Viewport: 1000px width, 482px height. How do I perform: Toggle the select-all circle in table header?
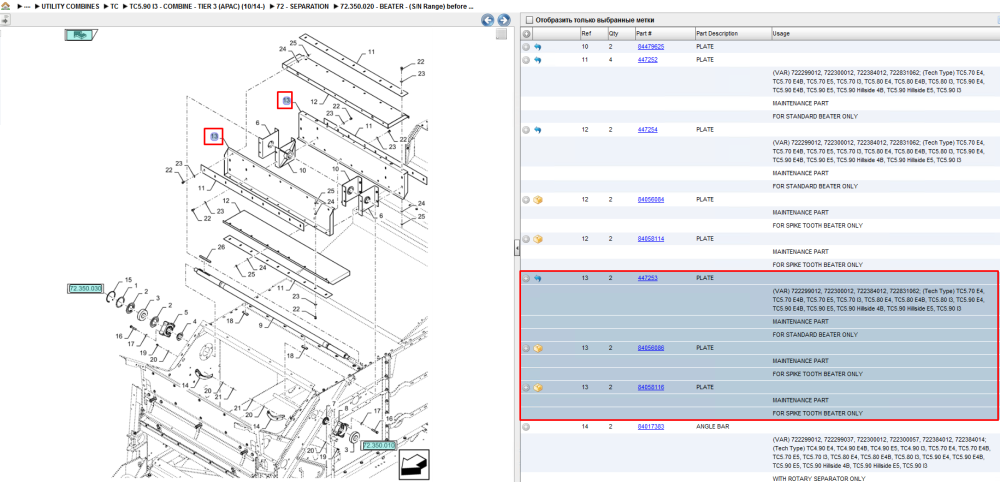526,34
